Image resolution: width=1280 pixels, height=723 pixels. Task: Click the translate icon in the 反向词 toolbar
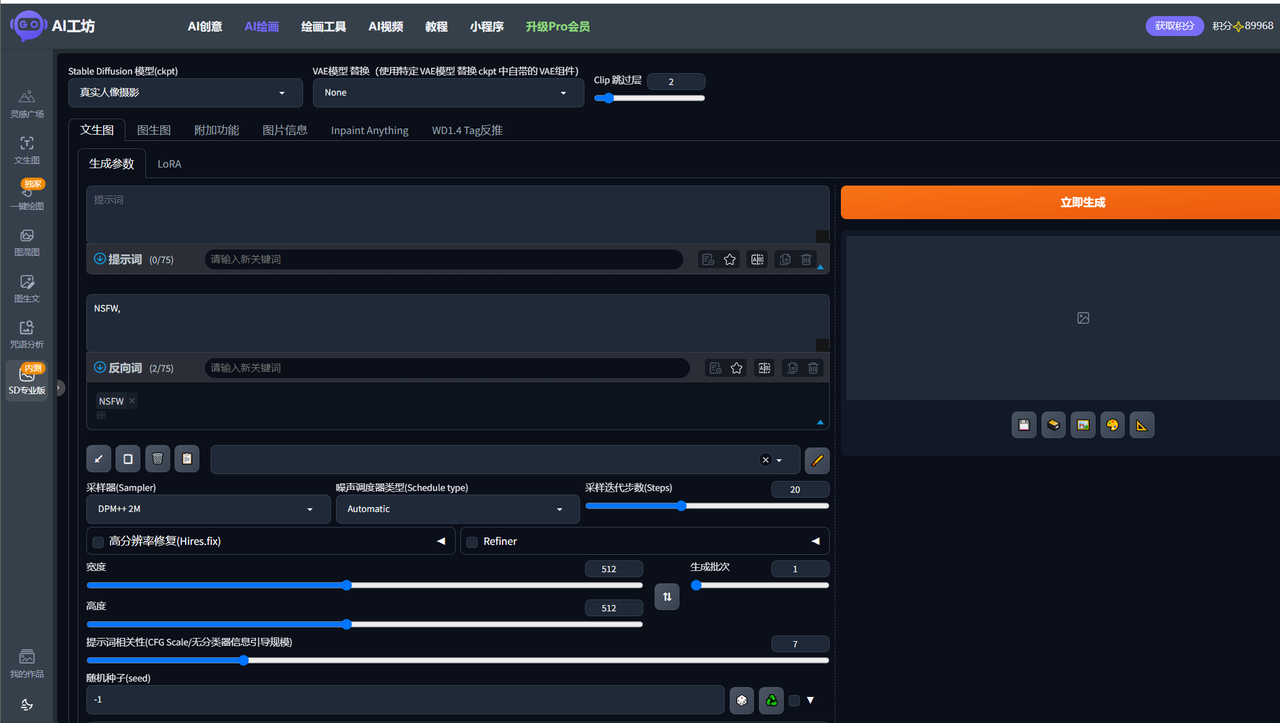[765, 368]
